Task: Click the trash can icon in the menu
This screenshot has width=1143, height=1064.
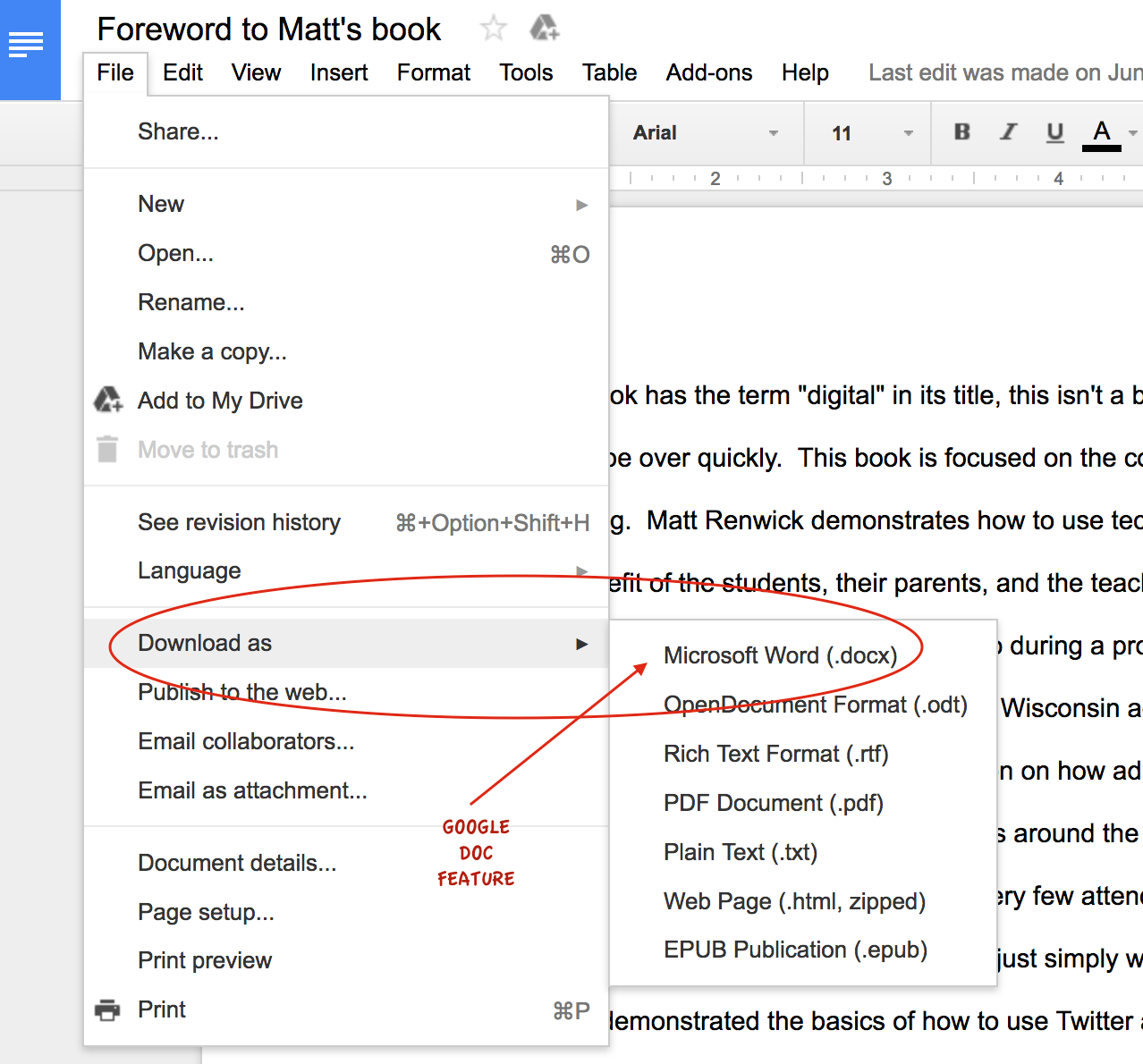Action: point(107,449)
